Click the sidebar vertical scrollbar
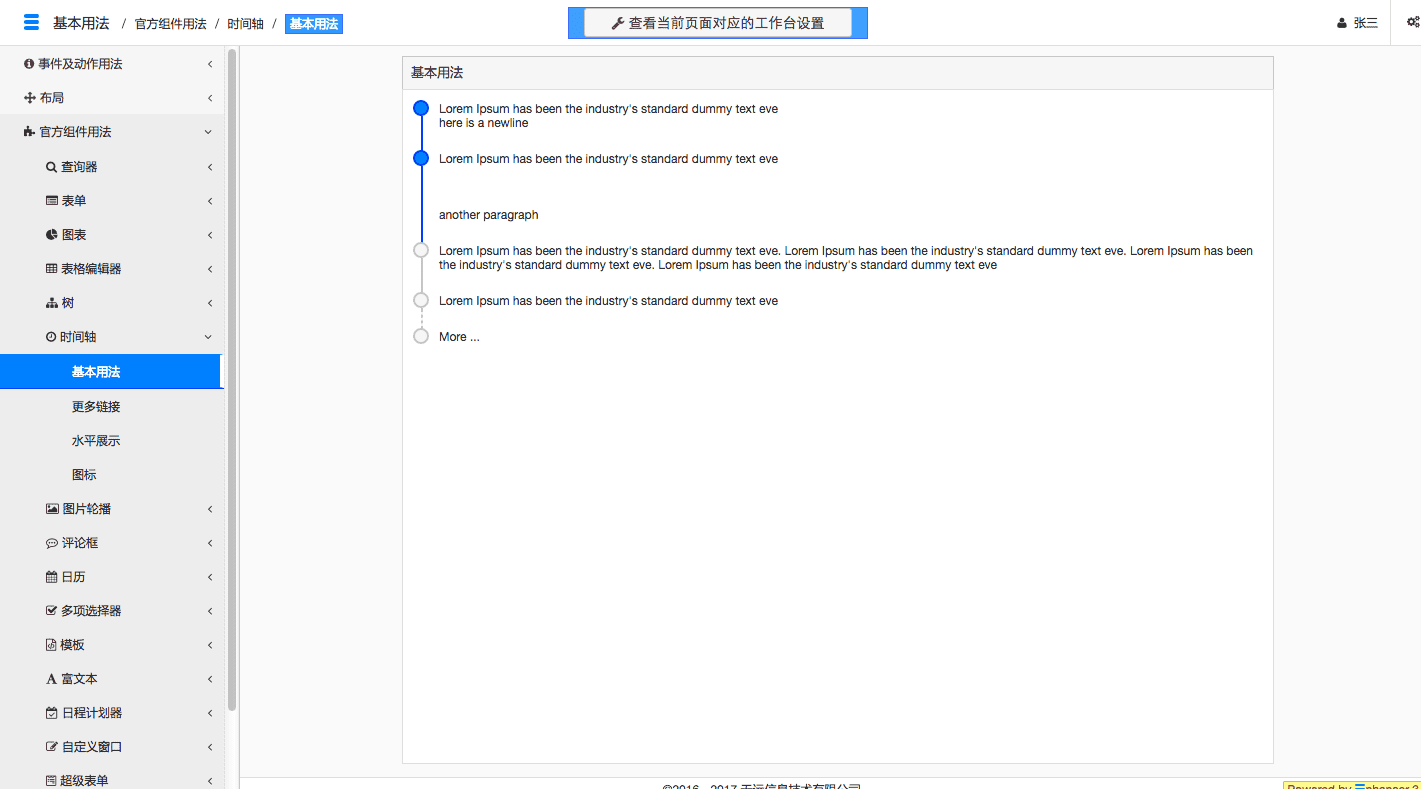 tap(232, 380)
